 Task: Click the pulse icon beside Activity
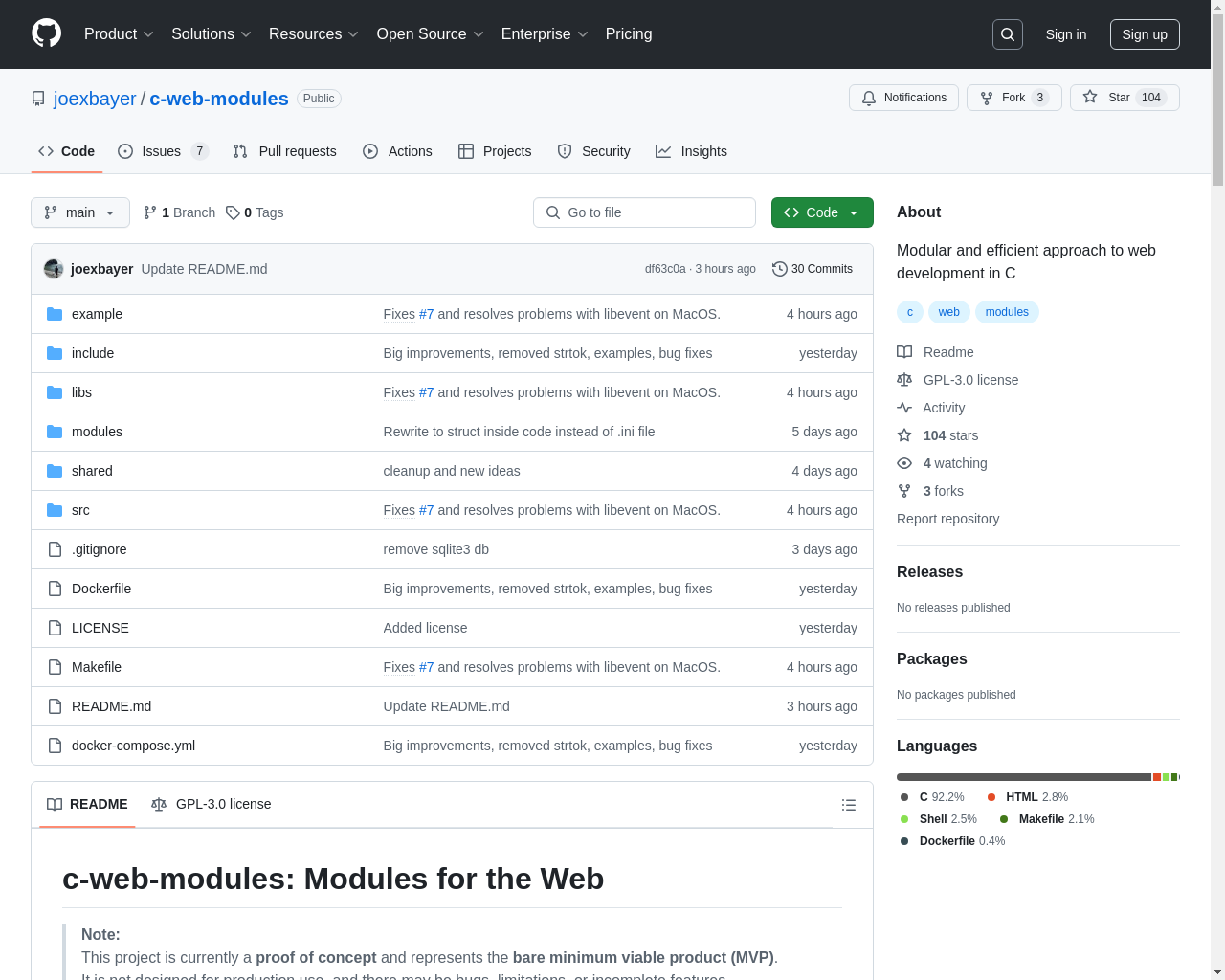pos(904,408)
